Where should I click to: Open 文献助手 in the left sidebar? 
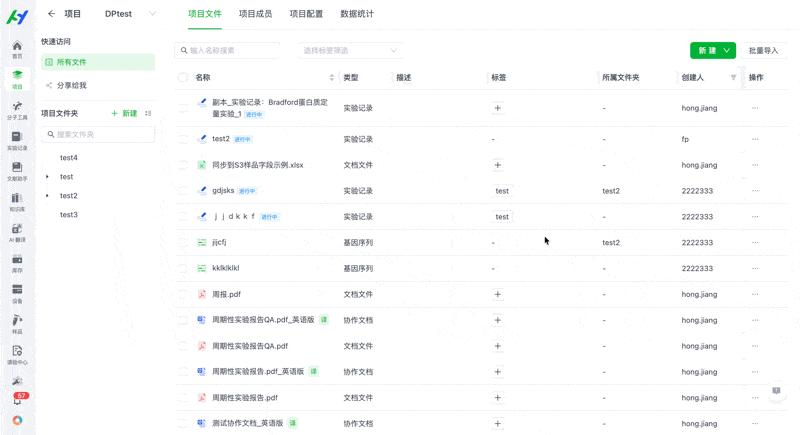[17, 171]
